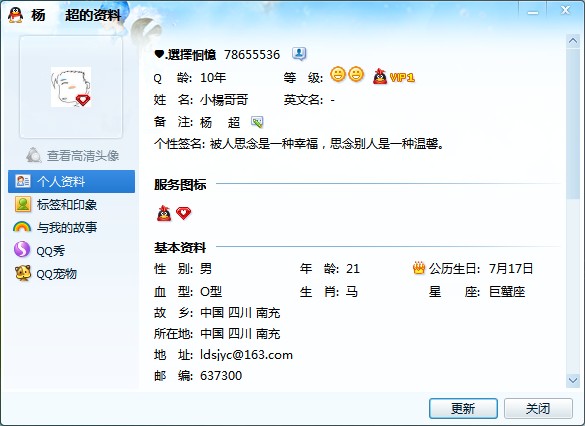Click the scrollbar up arrow
This screenshot has width=585, height=426.
coord(573,41)
